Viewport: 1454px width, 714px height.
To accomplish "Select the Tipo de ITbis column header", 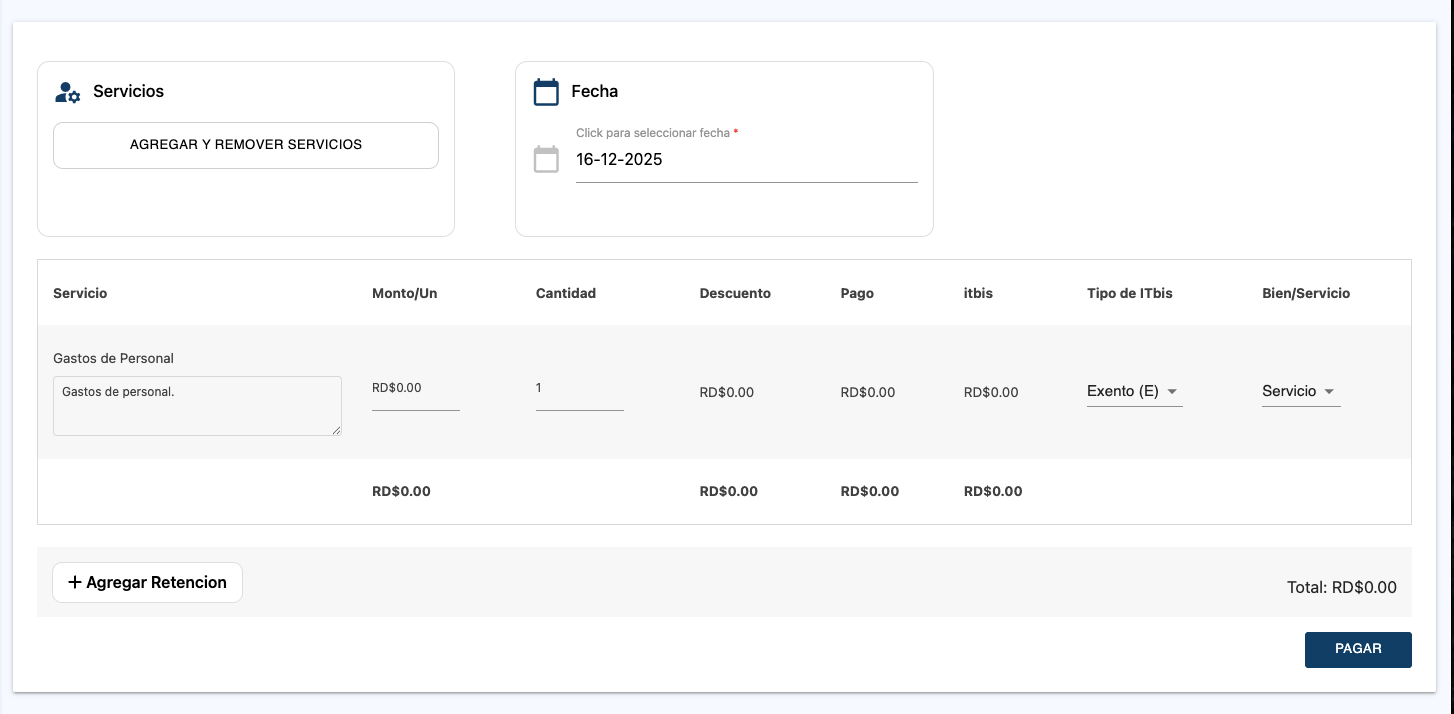I will pos(1129,293).
